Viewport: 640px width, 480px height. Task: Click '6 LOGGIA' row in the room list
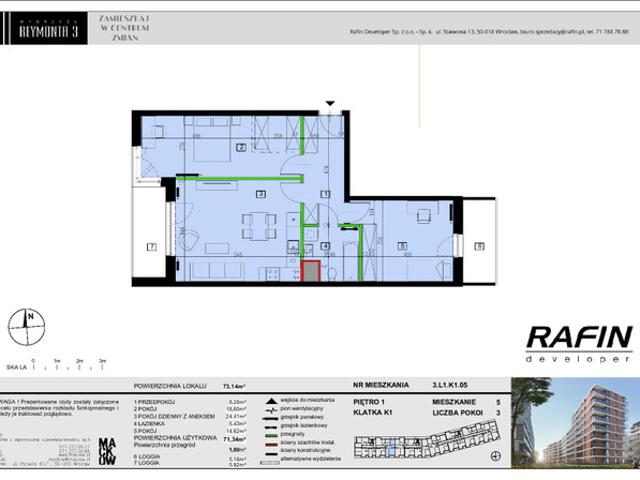point(190,457)
